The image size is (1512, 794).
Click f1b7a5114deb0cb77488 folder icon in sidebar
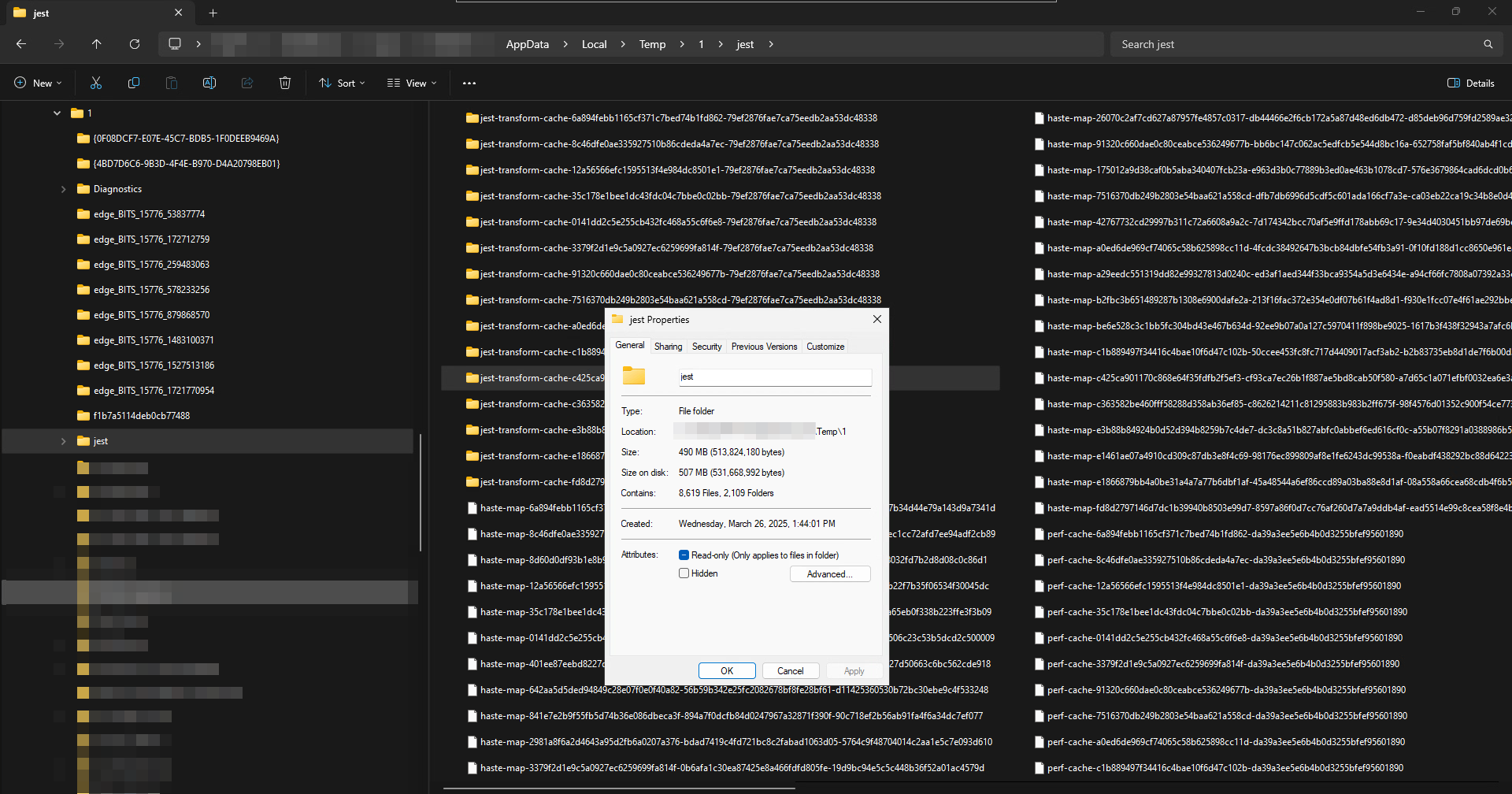(83, 416)
